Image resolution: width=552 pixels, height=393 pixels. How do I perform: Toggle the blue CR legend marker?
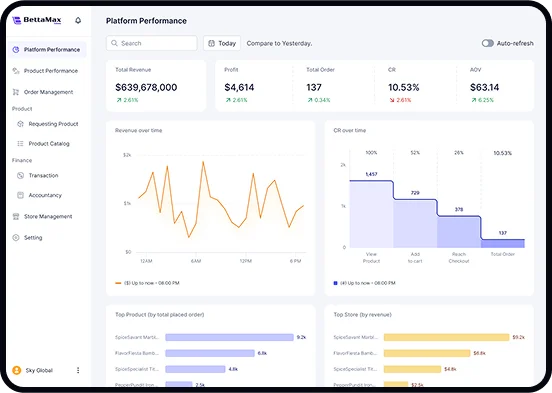click(335, 283)
